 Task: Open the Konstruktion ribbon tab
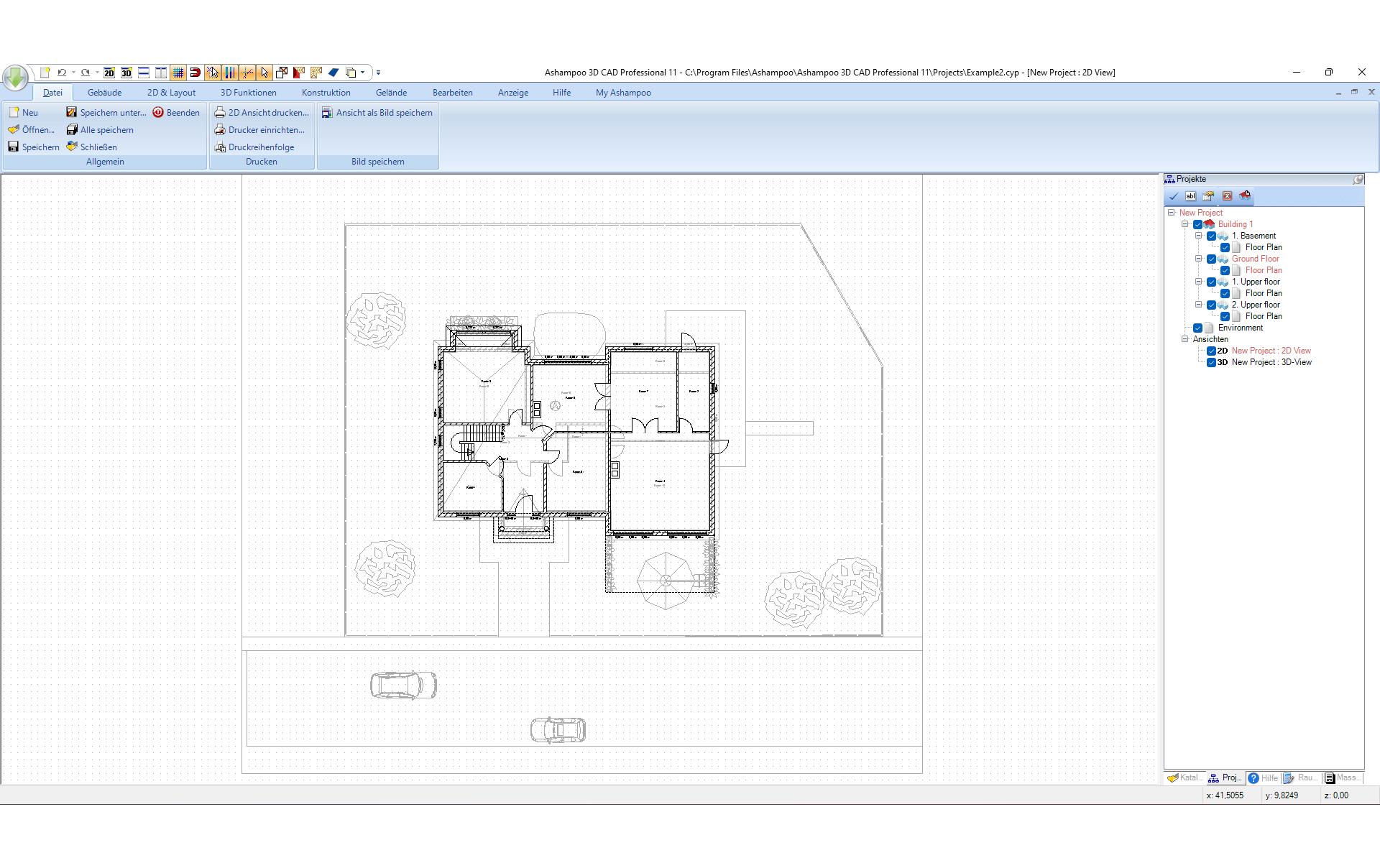(326, 93)
